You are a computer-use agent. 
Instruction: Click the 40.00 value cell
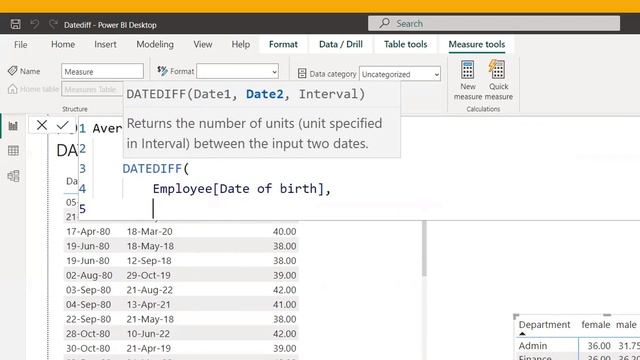click(284, 231)
